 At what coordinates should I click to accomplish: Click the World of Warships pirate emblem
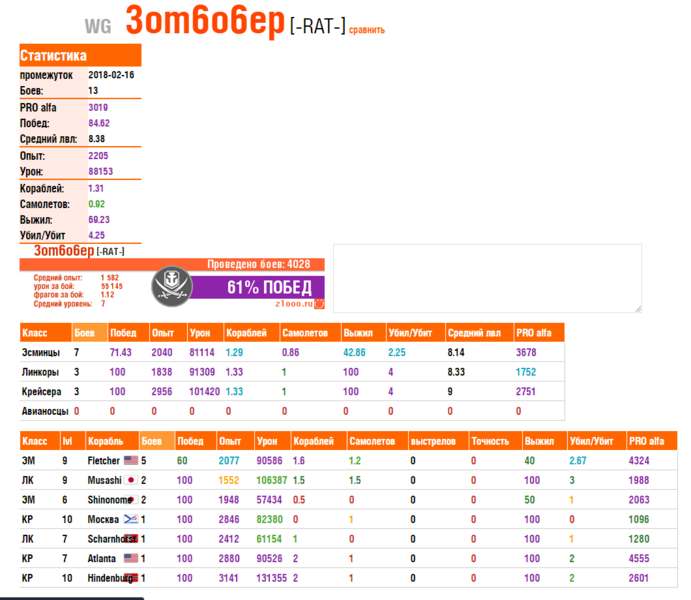pos(172,286)
